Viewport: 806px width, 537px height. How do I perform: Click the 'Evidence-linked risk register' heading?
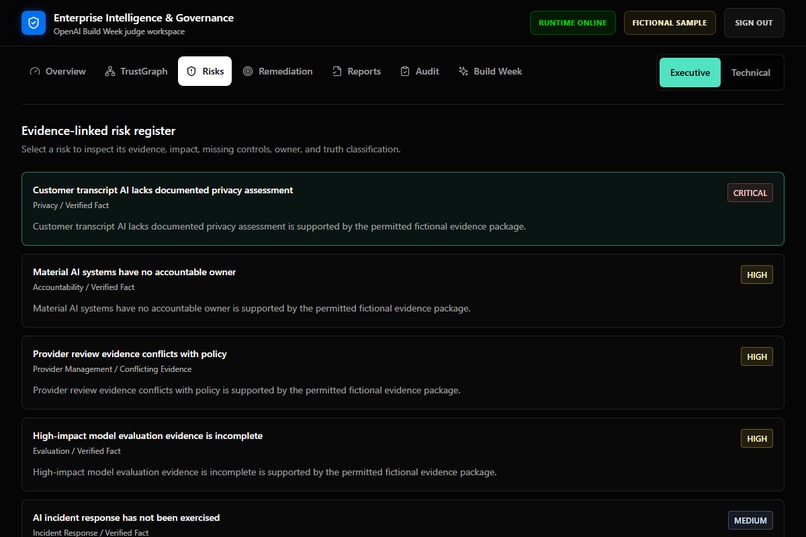[x=98, y=131]
